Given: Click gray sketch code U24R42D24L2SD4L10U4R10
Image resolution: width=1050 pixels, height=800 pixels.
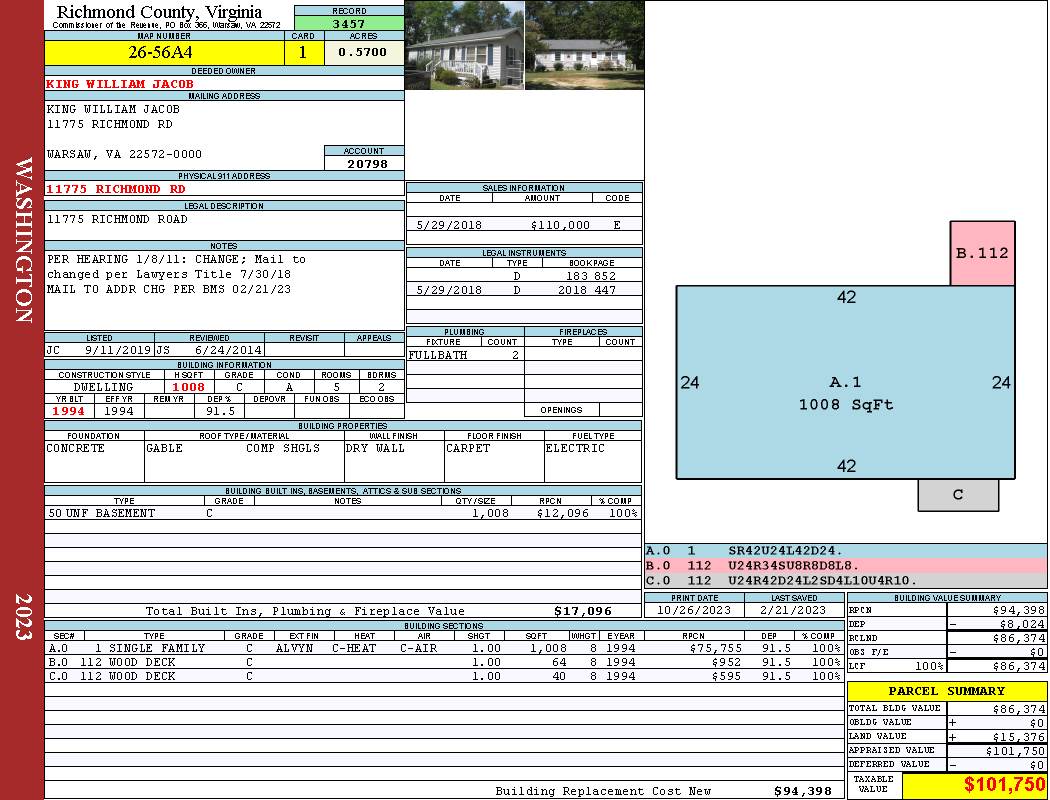Looking at the screenshot, I should [x=822, y=580].
